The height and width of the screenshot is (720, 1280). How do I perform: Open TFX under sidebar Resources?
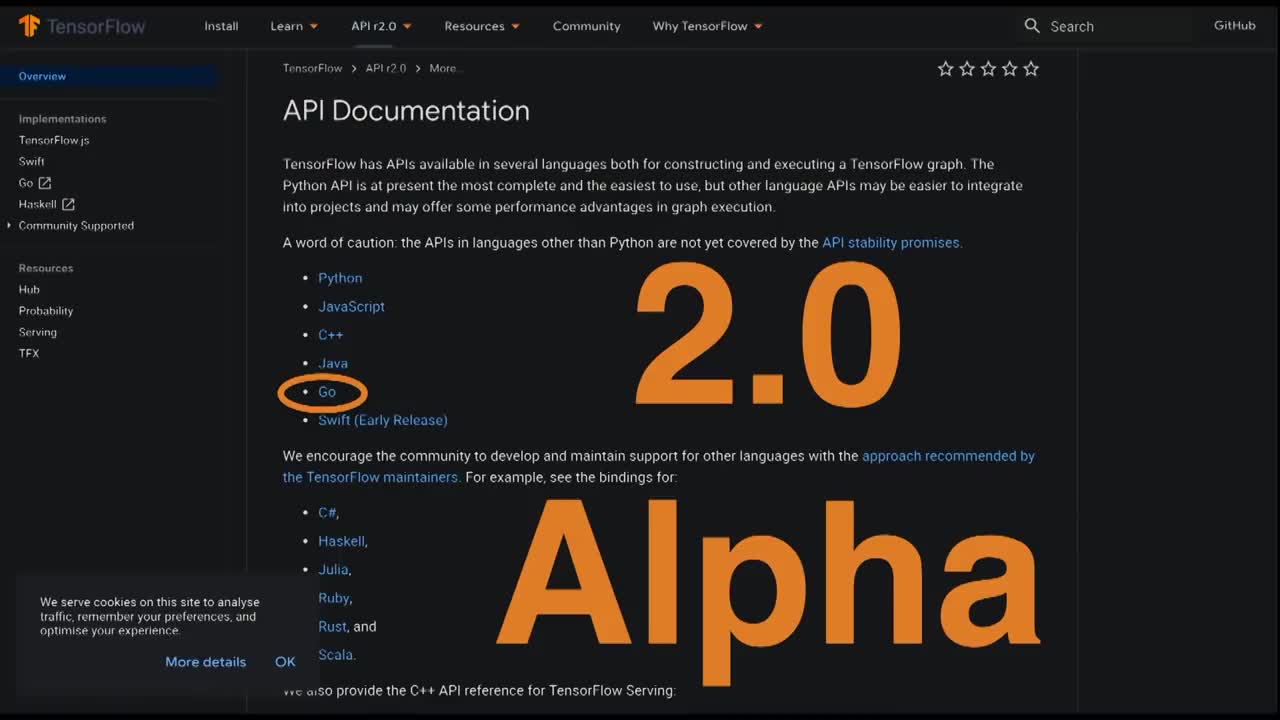tap(29, 353)
